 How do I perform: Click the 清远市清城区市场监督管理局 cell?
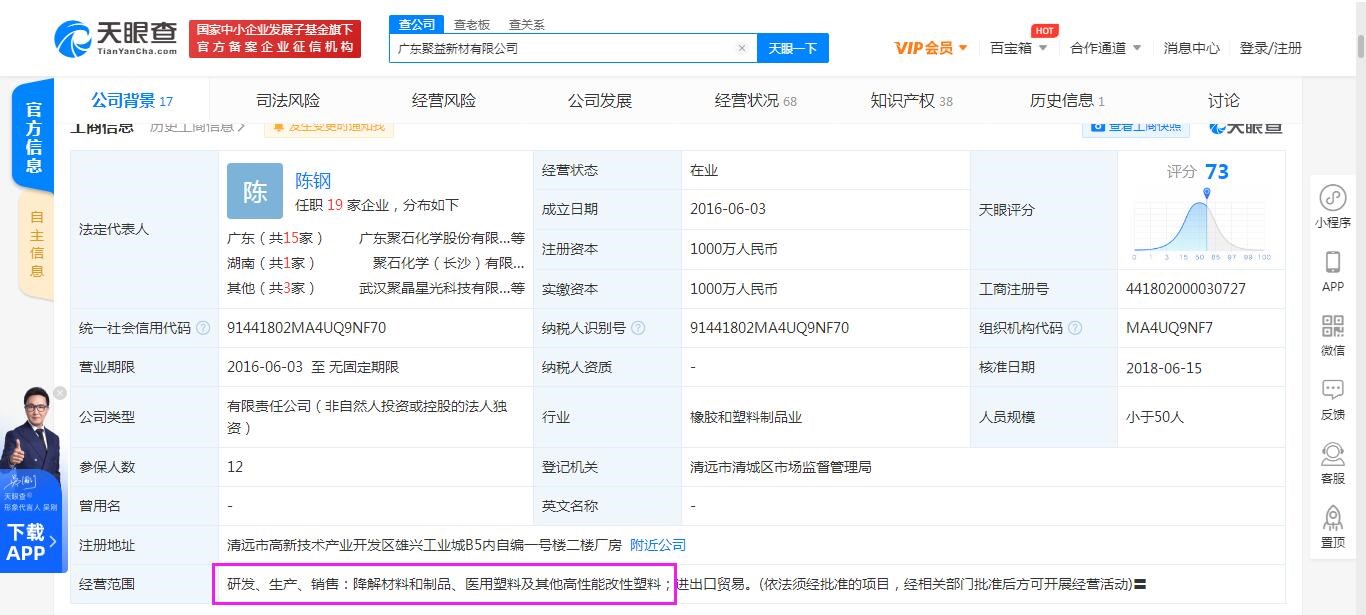point(780,466)
